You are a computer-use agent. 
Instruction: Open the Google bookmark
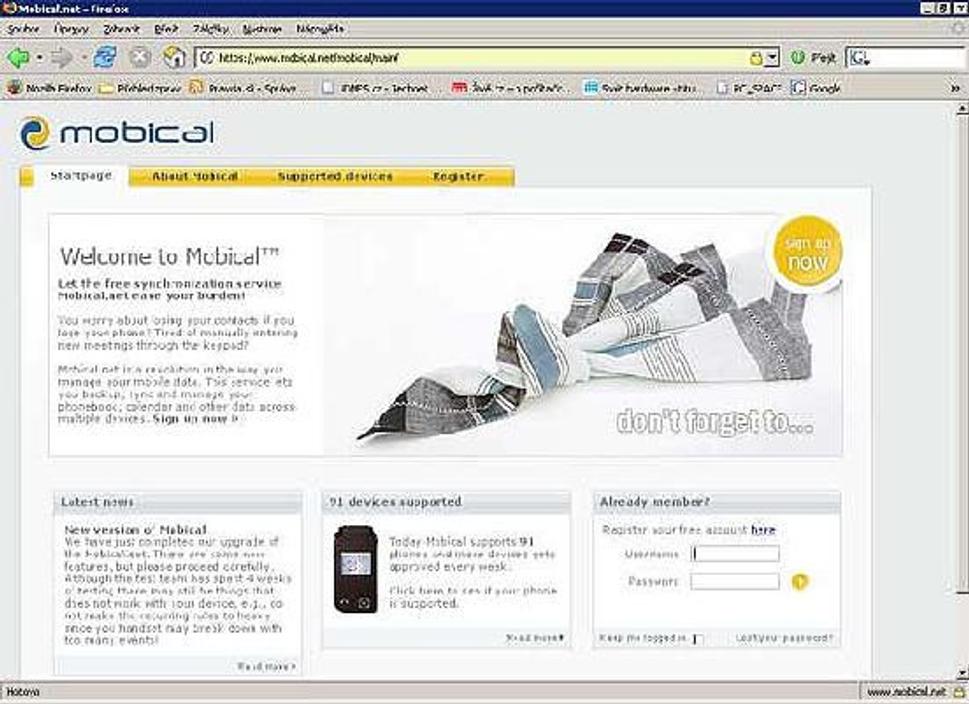(816, 88)
